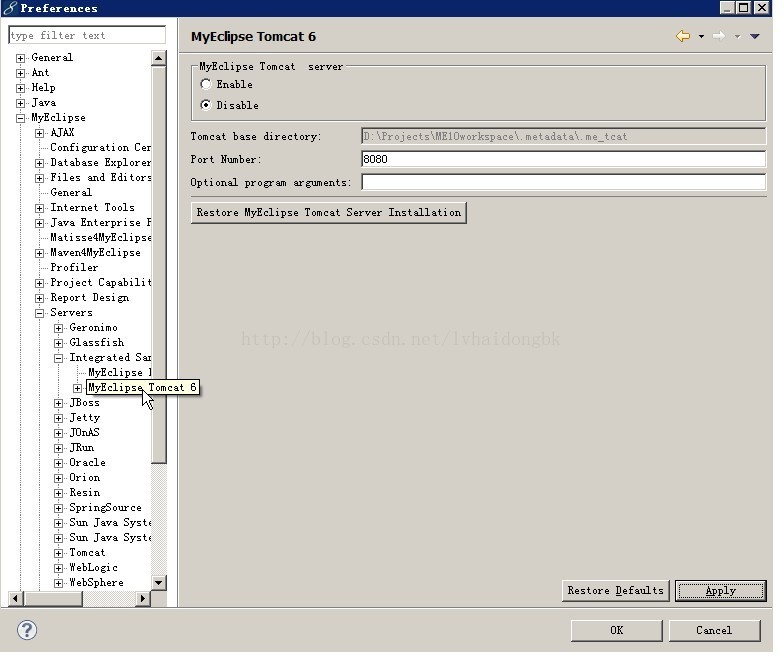The image size is (782, 657).
Task: Click tree scroll down arrow
Action: pos(159,582)
